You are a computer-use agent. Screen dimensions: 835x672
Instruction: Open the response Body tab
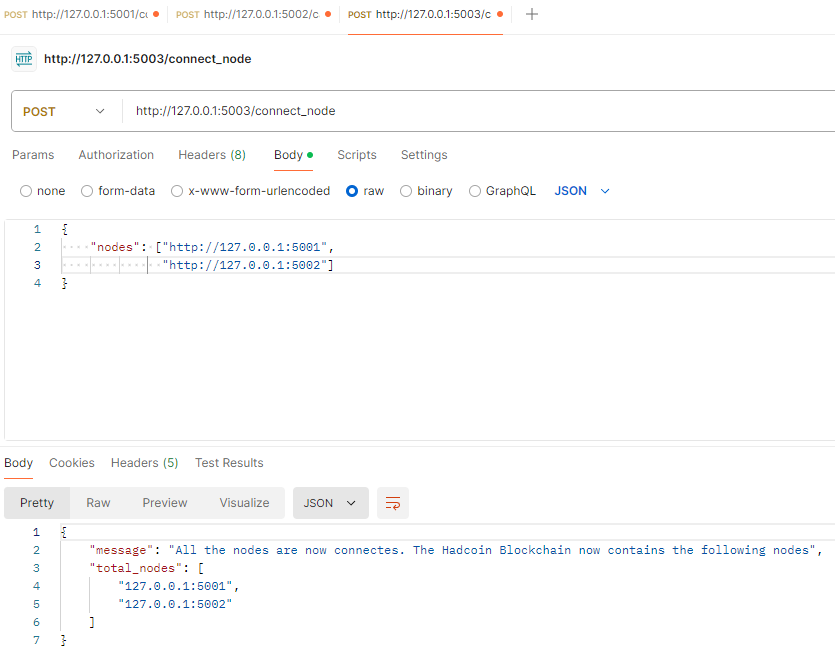click(x=19, y=463)
